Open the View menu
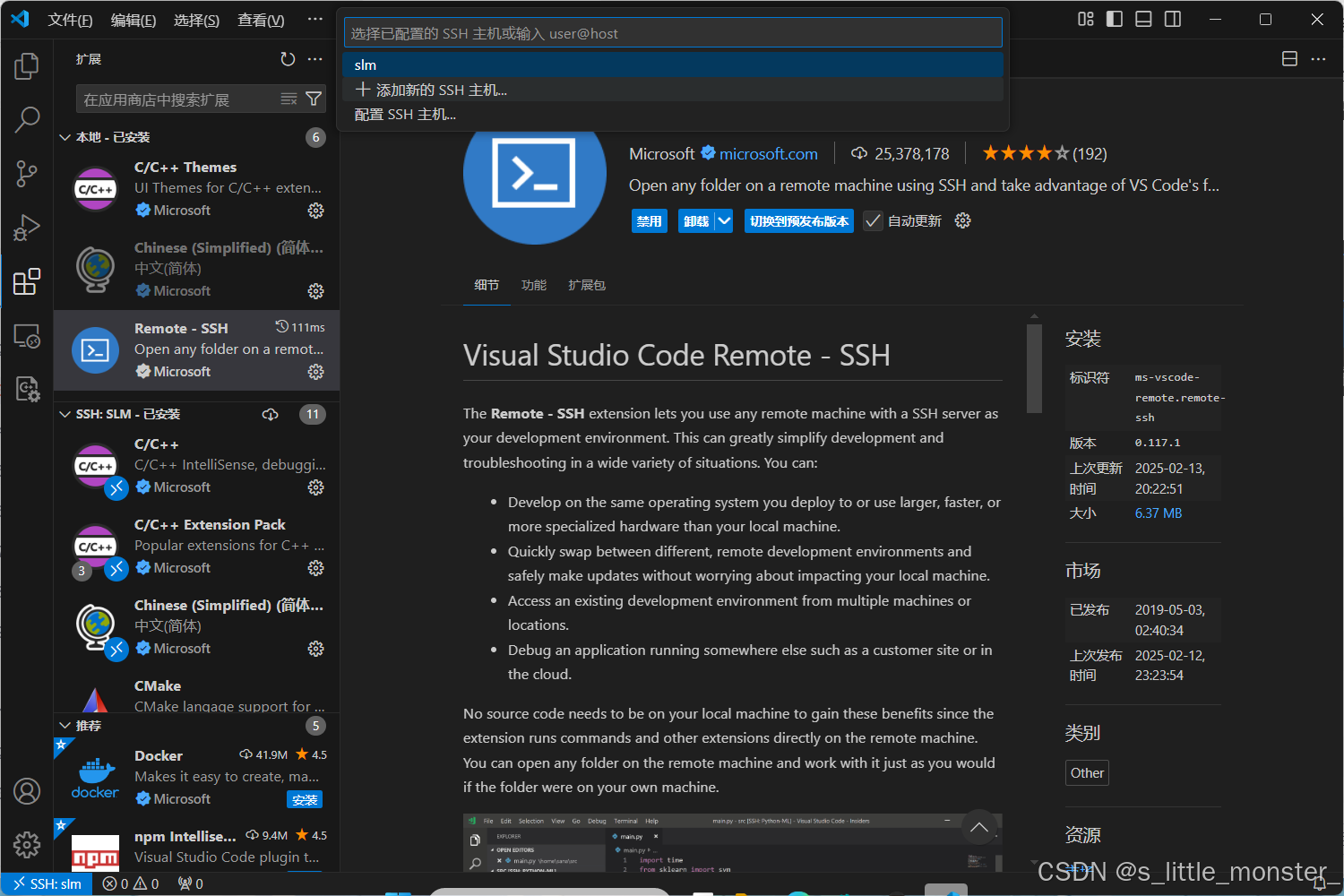The width and height of the screenshot is (1344, 896). 261,20
